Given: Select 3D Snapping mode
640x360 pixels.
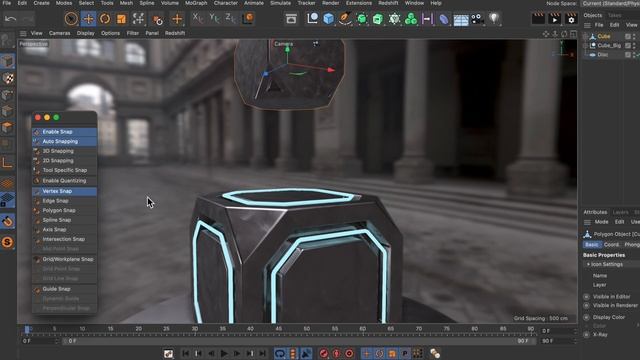Looking at the screenshot, I should tap(64, 151).
